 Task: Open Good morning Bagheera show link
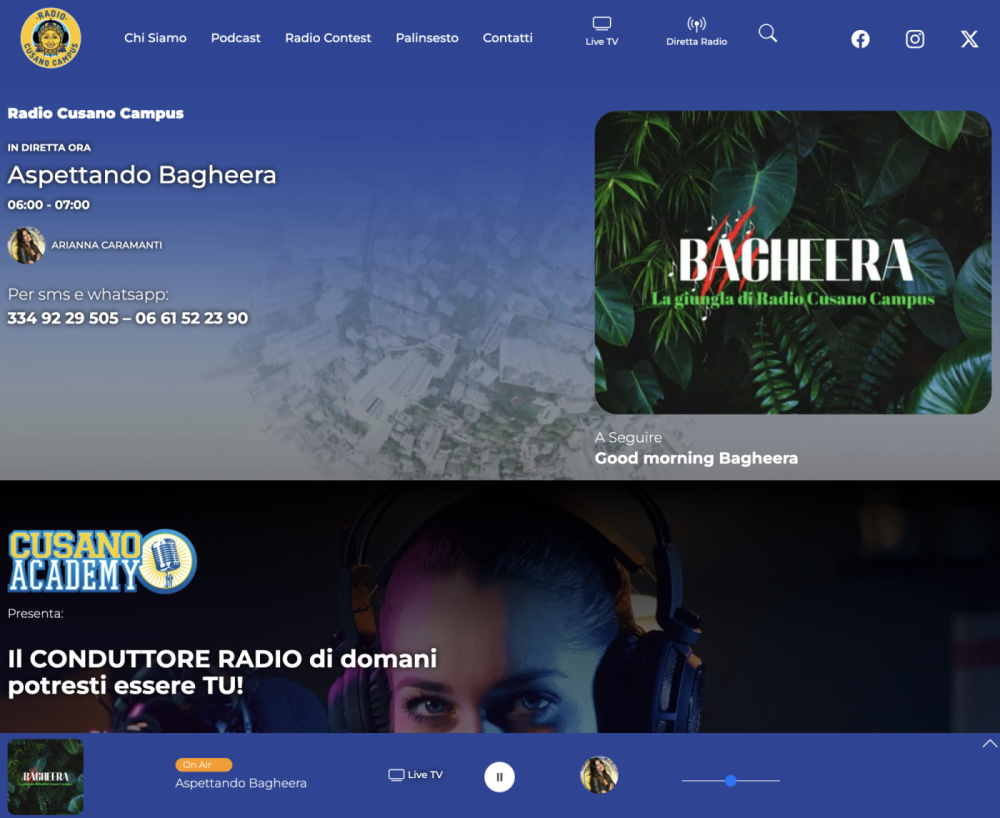click(697, 458)
